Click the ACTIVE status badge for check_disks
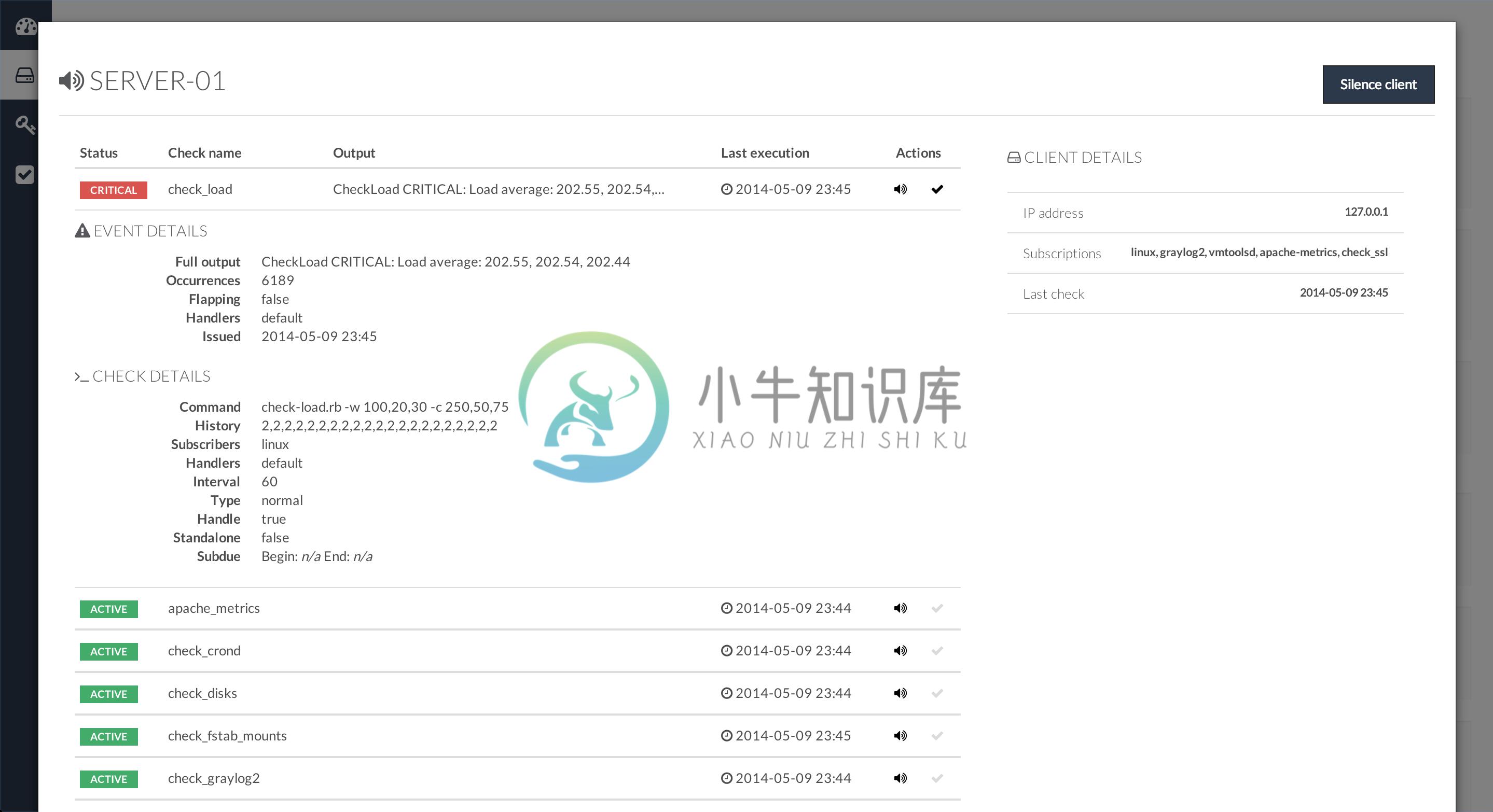 [x=109, y=694]
